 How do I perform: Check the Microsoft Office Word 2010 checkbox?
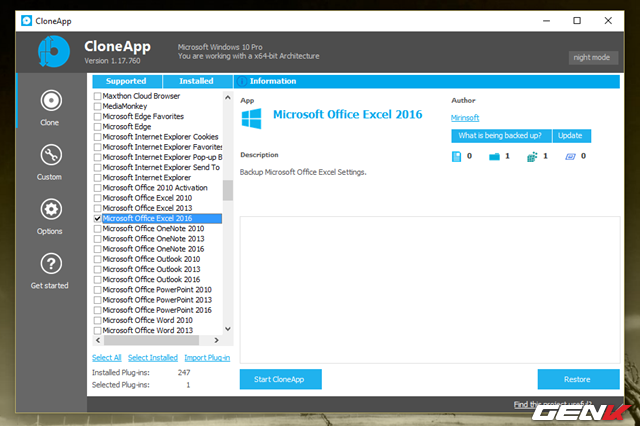tap(98, 321)
